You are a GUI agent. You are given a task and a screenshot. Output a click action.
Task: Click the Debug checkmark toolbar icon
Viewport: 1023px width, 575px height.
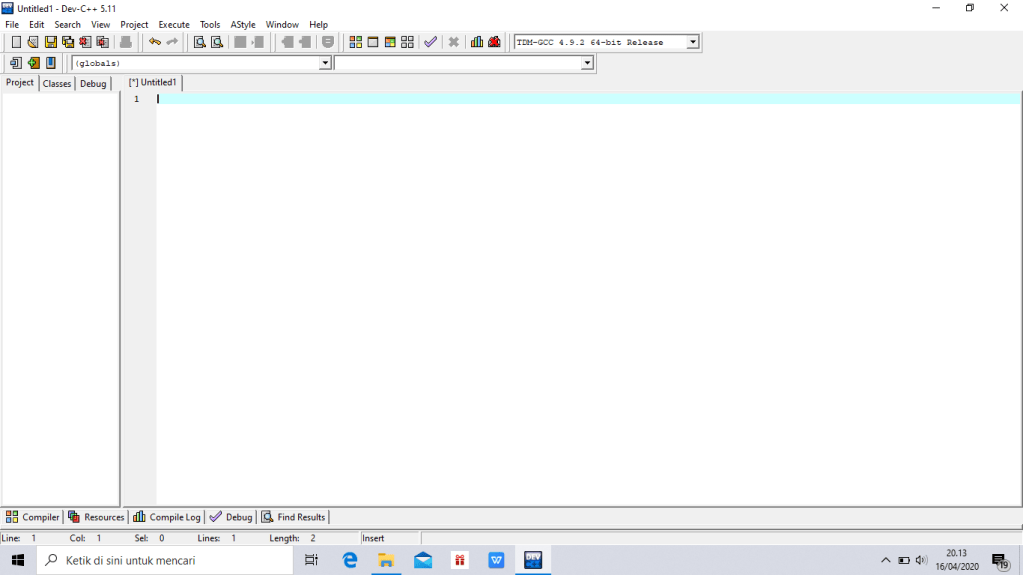(430, 42)
